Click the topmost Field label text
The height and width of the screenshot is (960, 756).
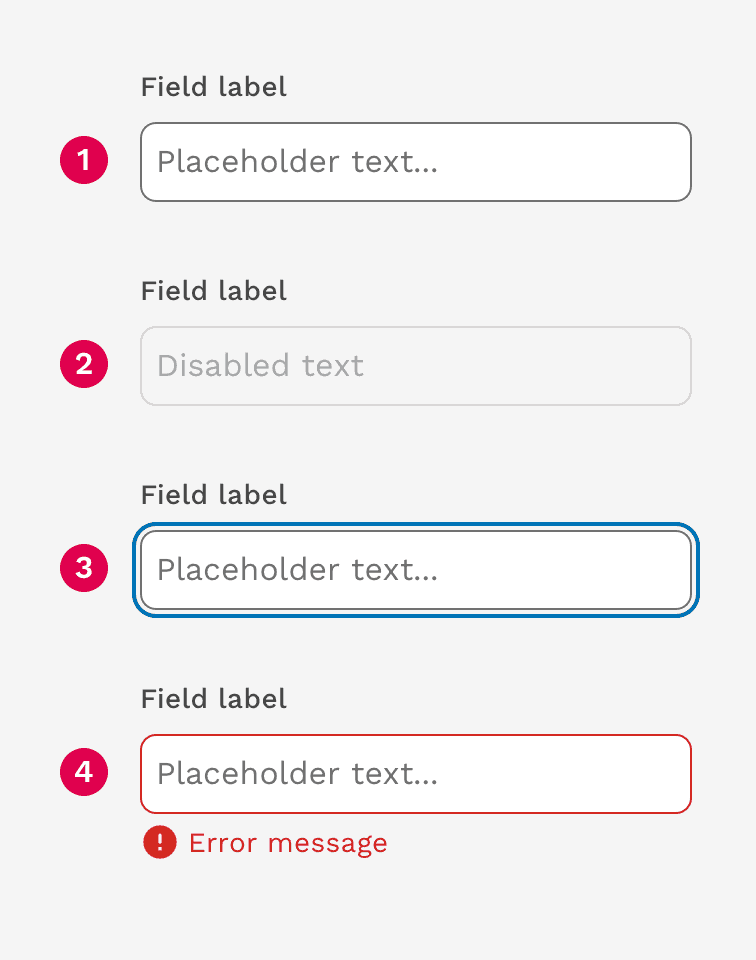[x=213, y=87]
